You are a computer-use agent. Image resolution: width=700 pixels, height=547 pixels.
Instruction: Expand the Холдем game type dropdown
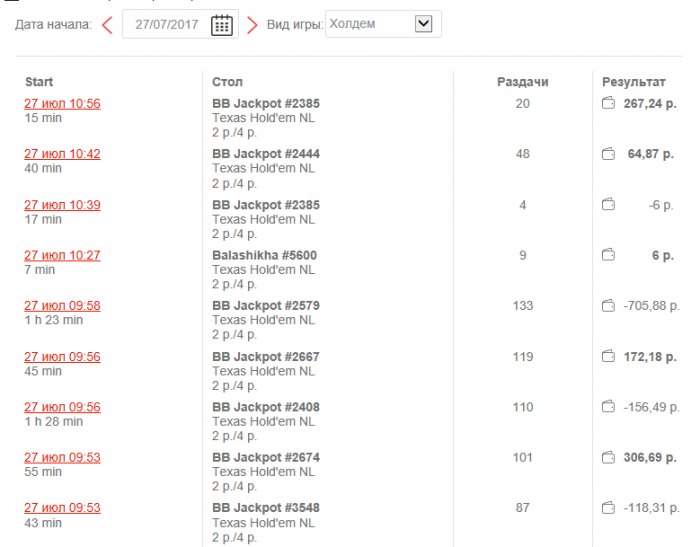click(x=423, y=24)
